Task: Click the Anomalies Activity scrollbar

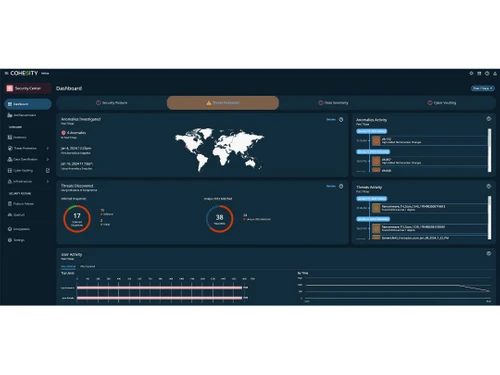Action: (x=489, y=150)
